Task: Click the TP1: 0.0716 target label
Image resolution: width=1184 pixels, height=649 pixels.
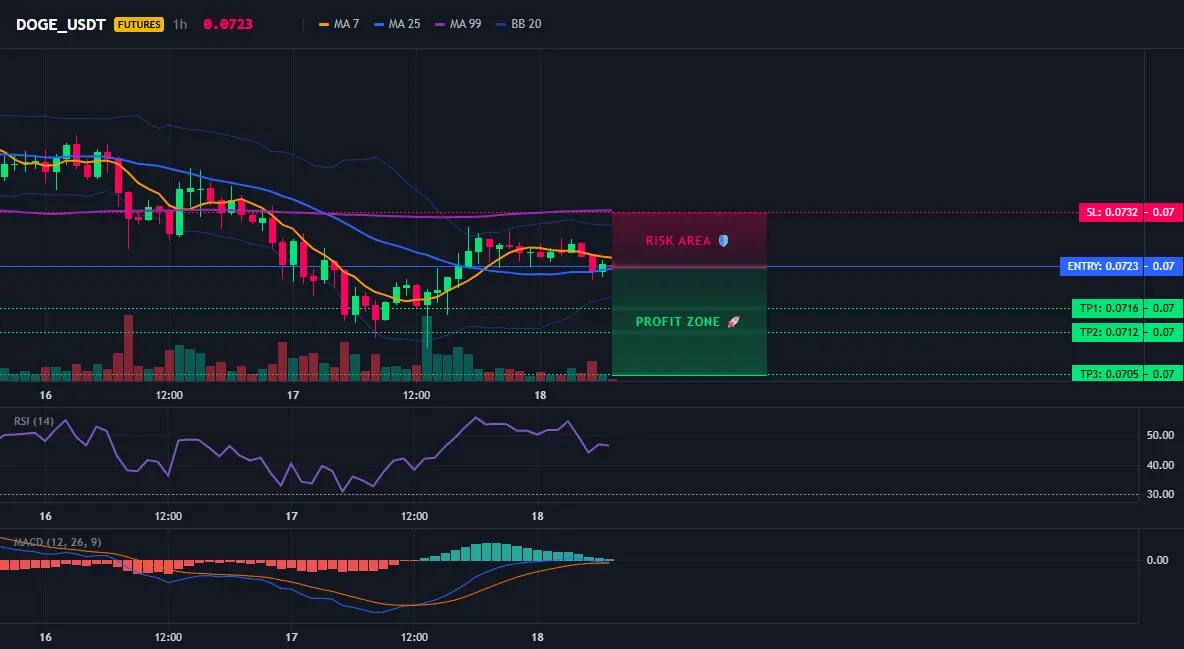Action: tap(1108, 308)
